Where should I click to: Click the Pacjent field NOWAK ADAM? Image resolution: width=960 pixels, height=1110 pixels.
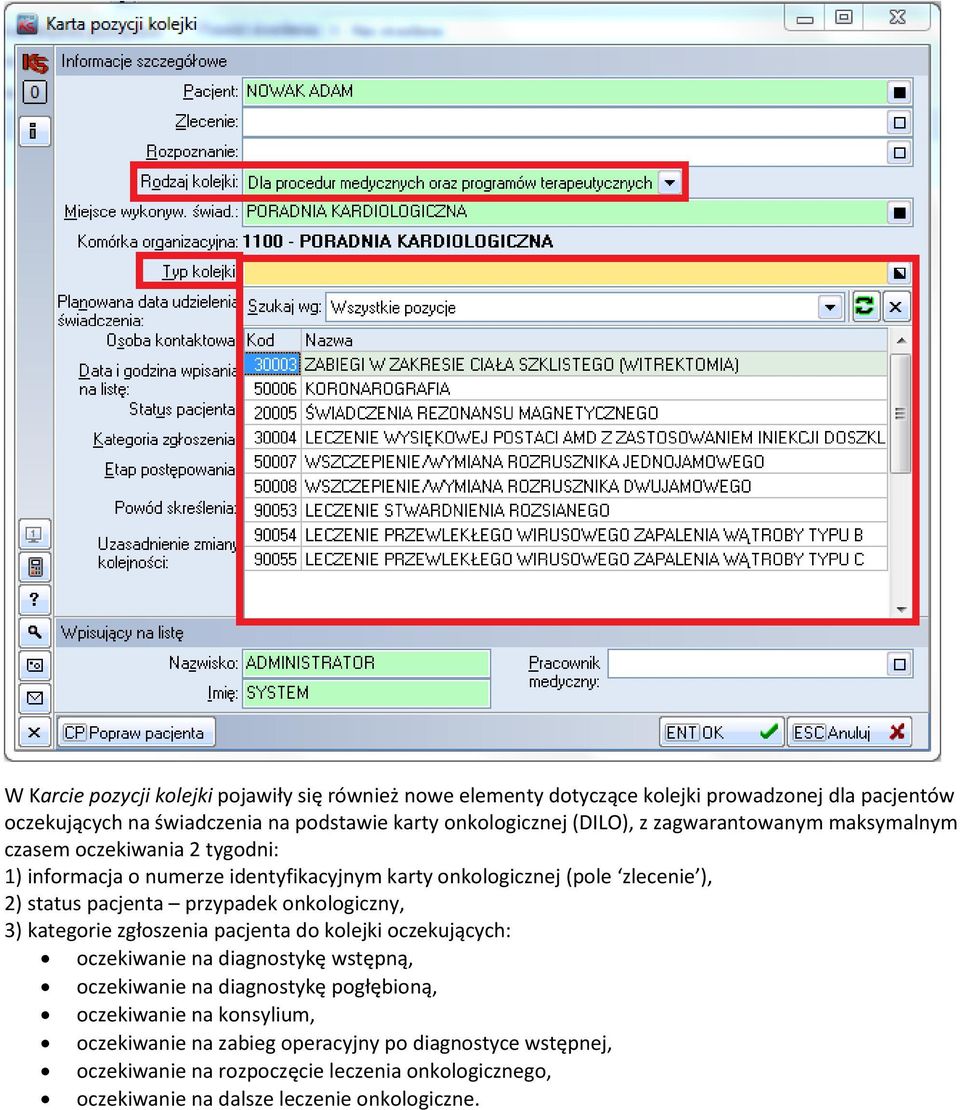(565, 91)
